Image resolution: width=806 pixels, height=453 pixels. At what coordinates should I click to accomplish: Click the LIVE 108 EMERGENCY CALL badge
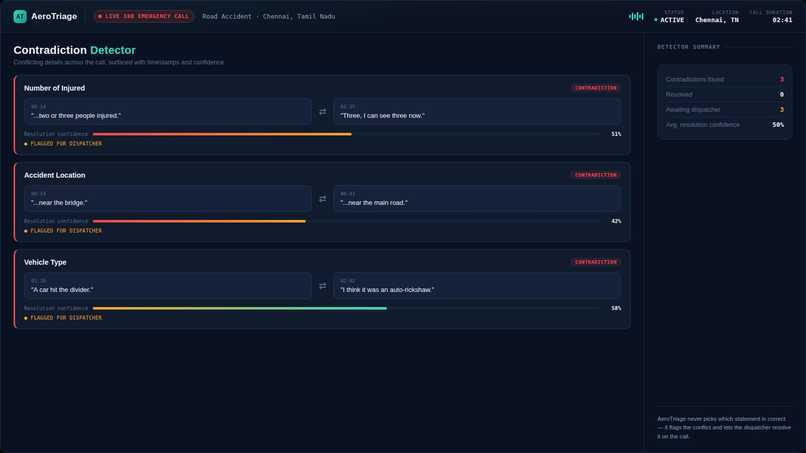pyautogui.click(x=143, y=16)
